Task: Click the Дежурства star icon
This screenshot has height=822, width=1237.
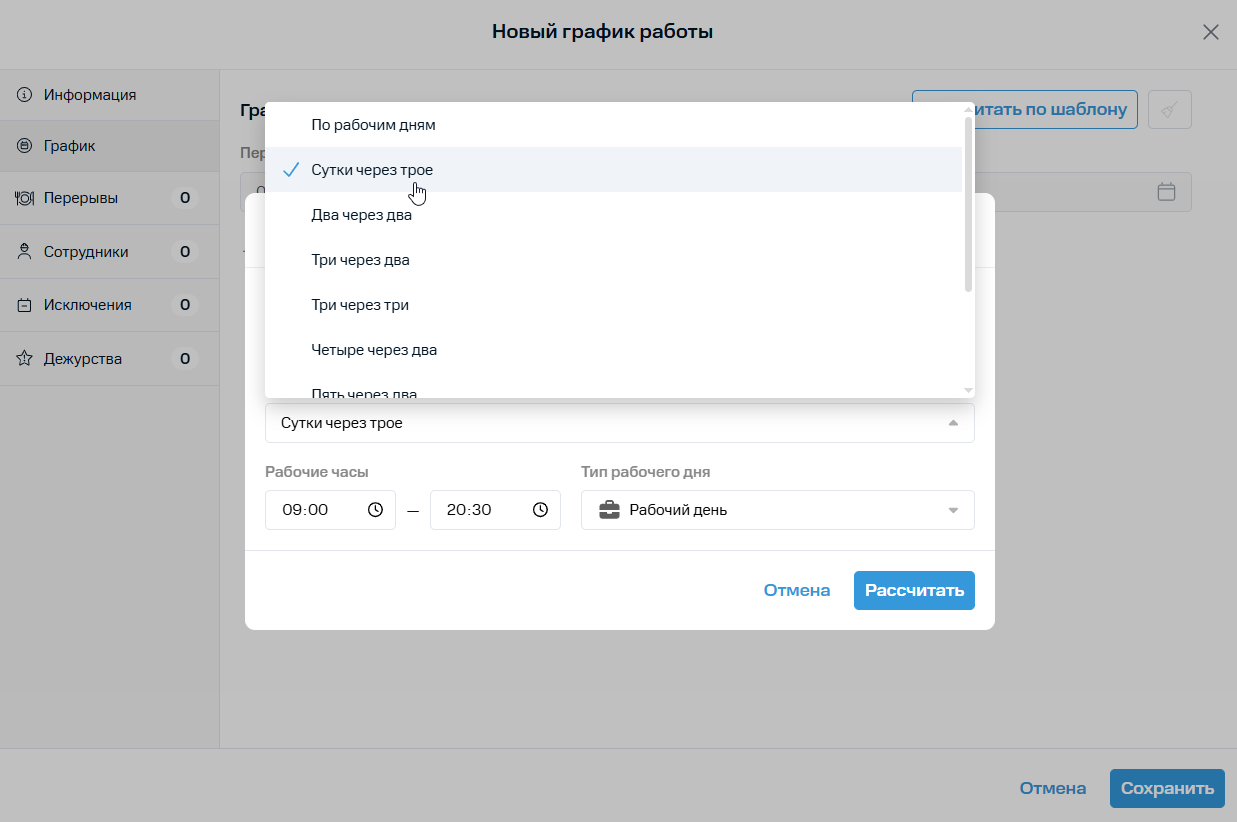Action: pos(25,358)
